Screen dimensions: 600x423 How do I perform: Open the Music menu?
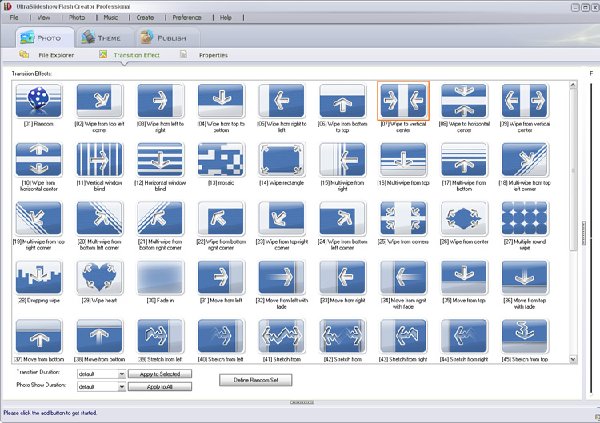[x=111, y=18]
